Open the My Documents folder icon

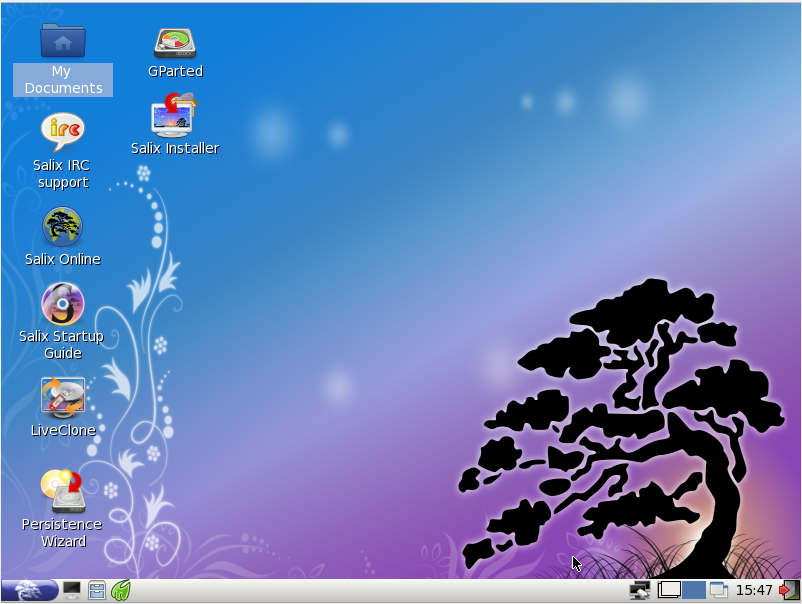pyautogui.click(x=62, y=40)
